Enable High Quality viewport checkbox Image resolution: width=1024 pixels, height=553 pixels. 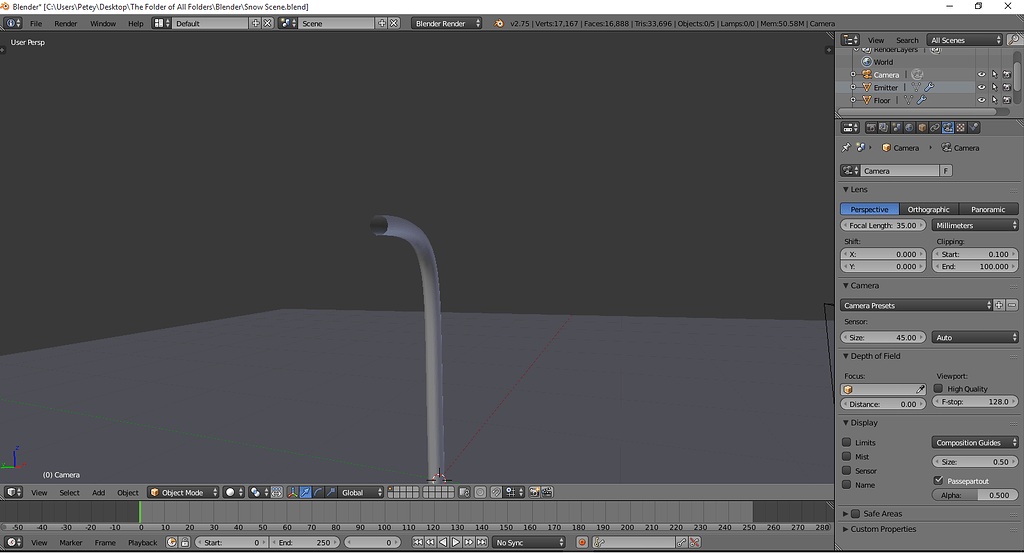pyautogui.click(x=938, y=388)
